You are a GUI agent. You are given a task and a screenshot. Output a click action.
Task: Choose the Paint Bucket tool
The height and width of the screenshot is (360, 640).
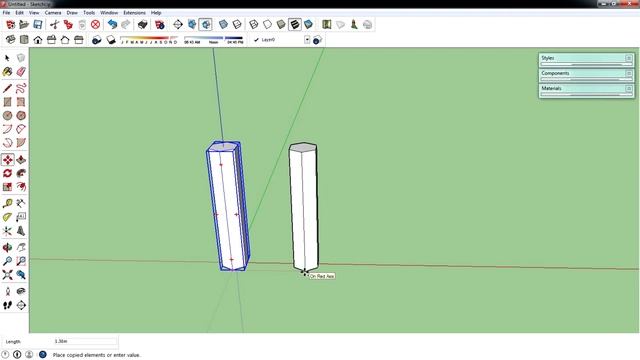point(7,72)
